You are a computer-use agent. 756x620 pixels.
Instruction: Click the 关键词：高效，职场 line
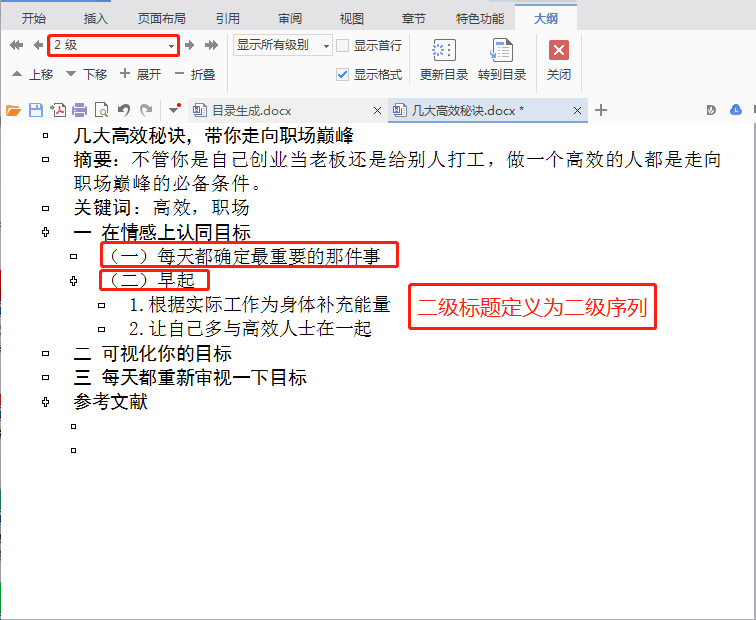[161, 208]
